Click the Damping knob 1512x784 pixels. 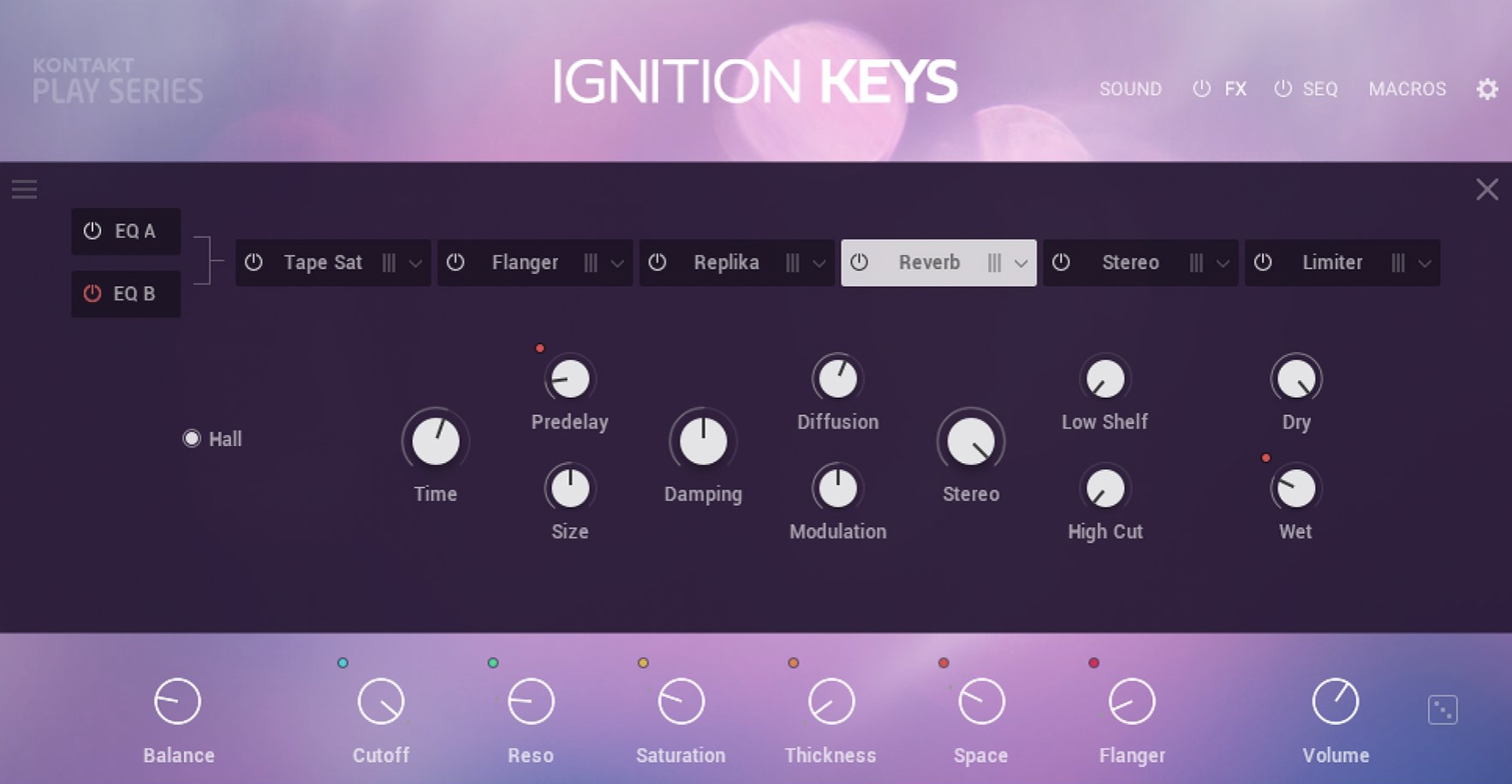pyautogui.click(x=703, y=442)
